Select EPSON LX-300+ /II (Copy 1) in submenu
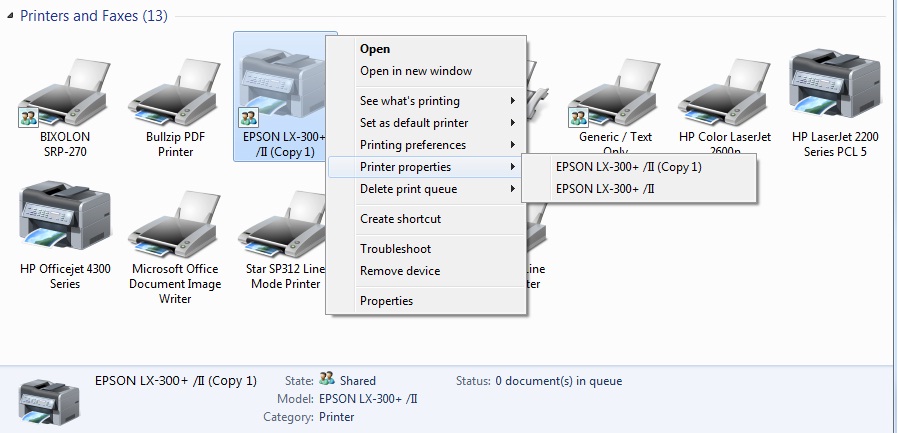 [x=639, y=167]
